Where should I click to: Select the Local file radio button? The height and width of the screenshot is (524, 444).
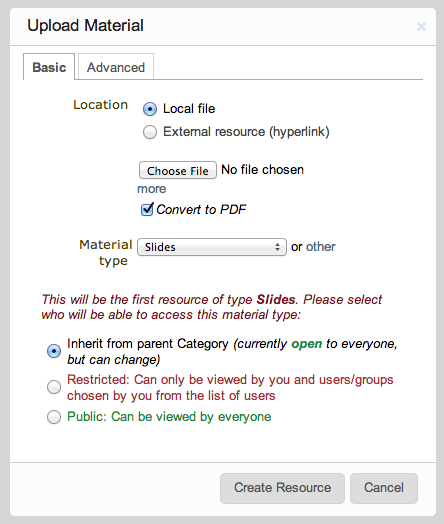pos(150,109)
